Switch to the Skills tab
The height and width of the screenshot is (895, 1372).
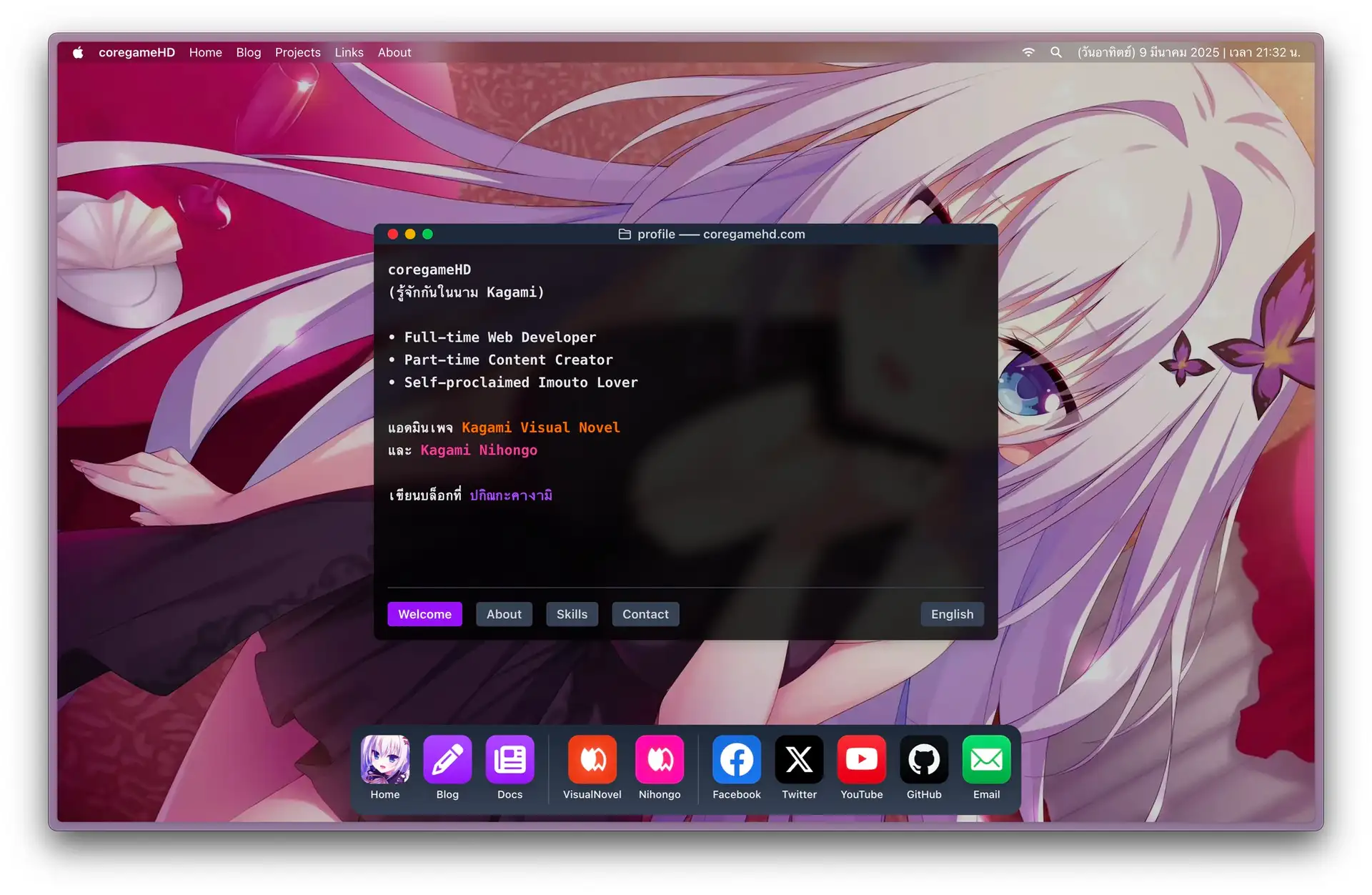click(x=572, y=614)
